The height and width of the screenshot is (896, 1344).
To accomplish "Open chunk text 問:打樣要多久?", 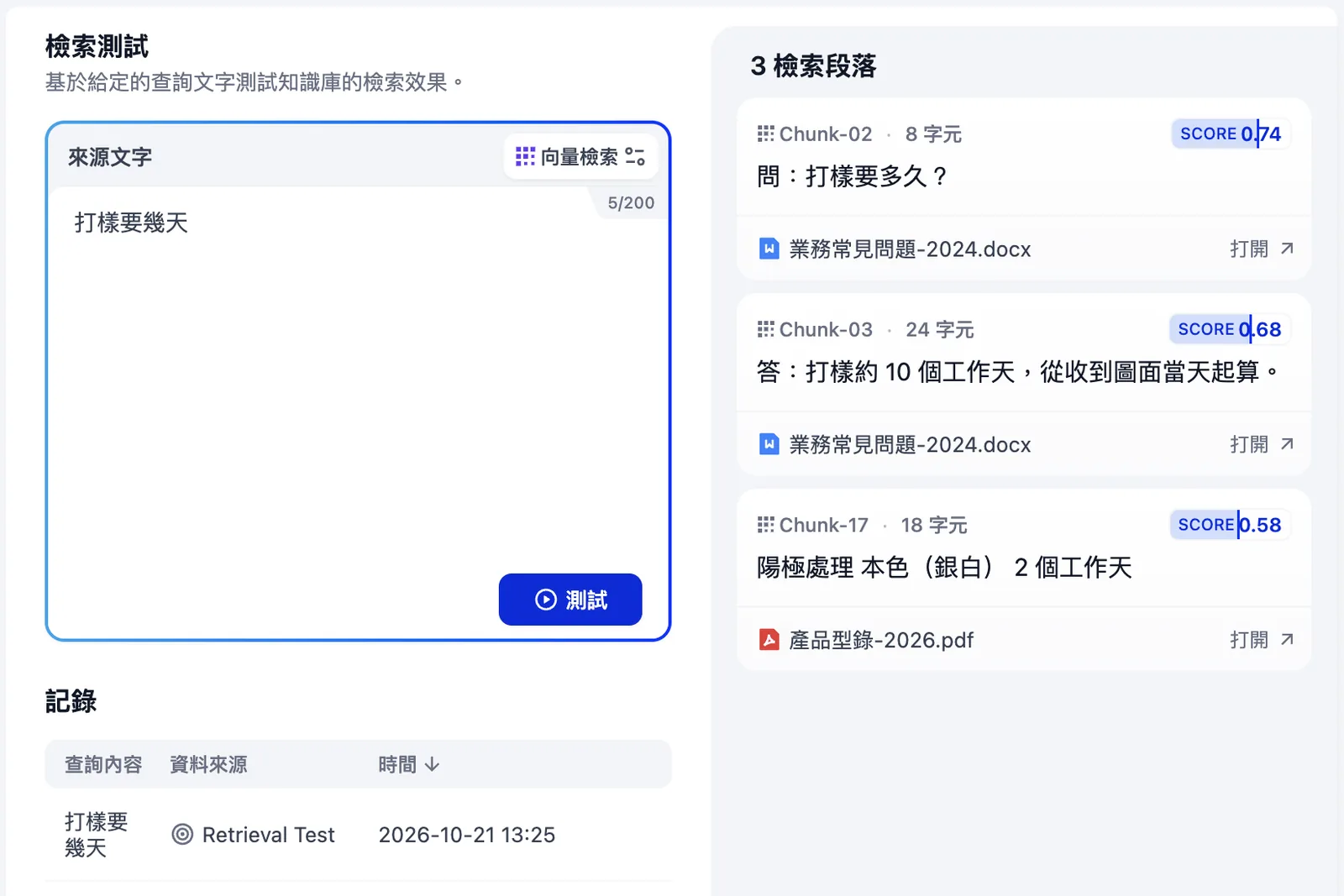I will [853, 176].
